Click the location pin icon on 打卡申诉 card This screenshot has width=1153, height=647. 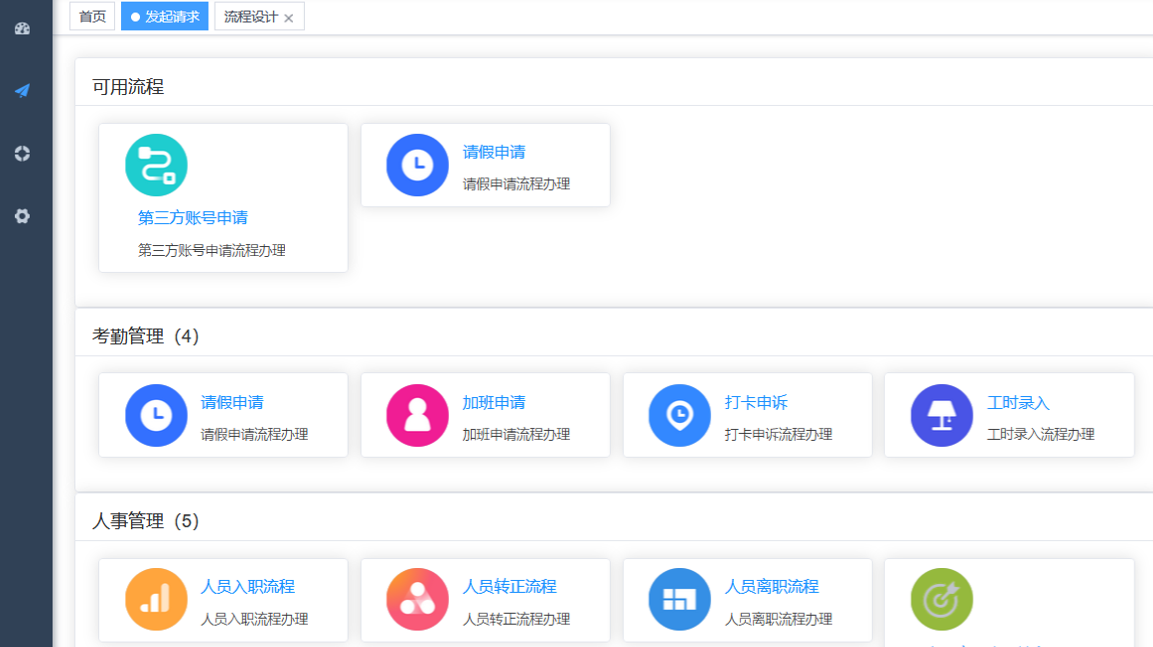tap(679, 415)
